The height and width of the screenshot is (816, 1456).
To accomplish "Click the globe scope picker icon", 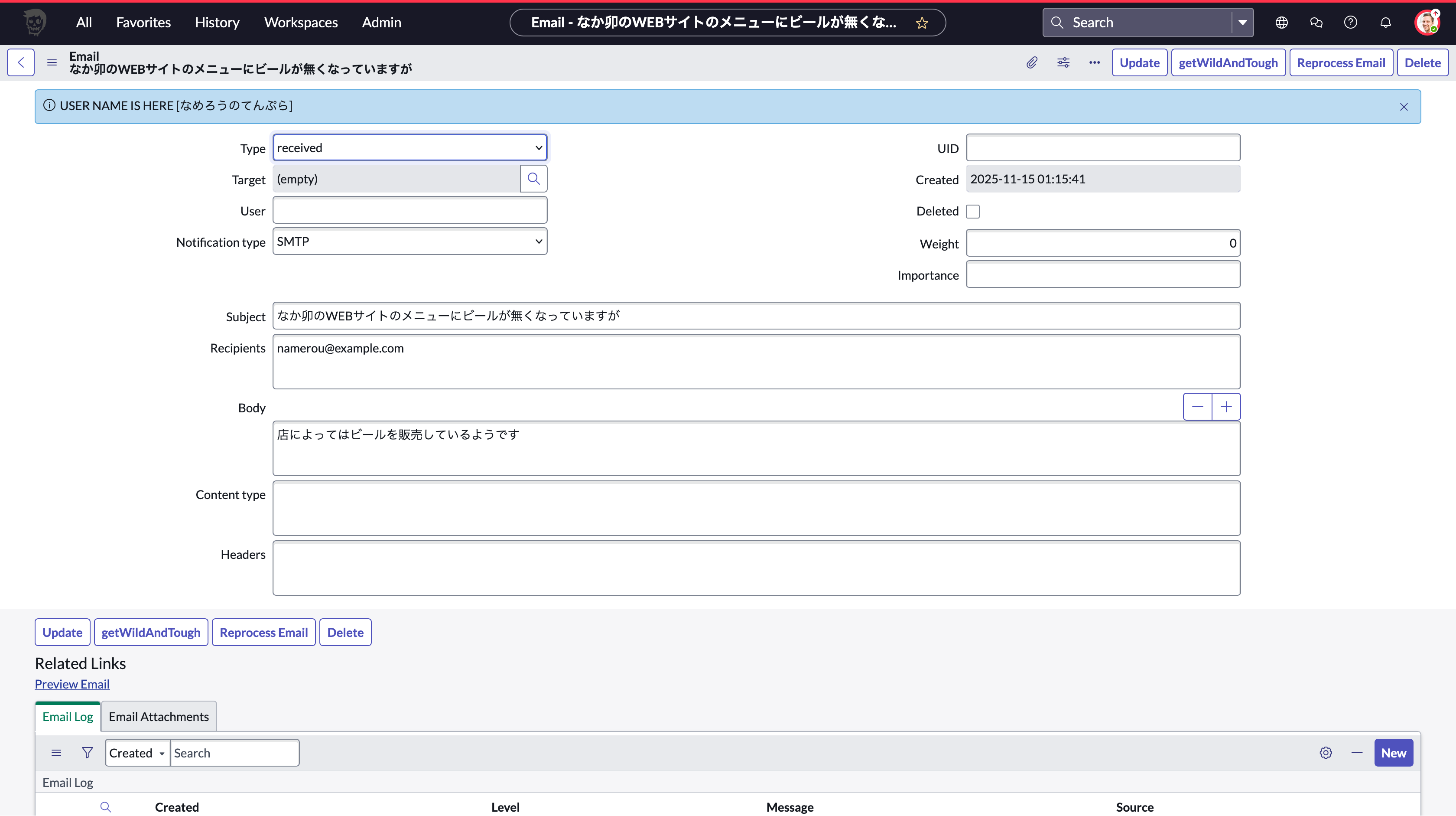I will tap(1281, 23).
